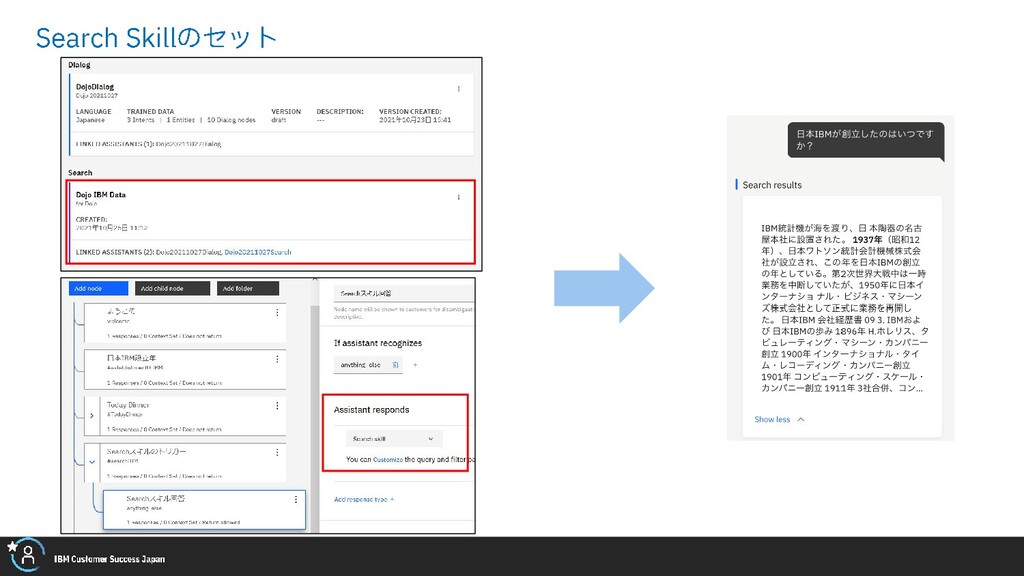Click the Search Skillのセット slide title
The width and height of the screenshot is (1024, 576).
pos(157,38)
